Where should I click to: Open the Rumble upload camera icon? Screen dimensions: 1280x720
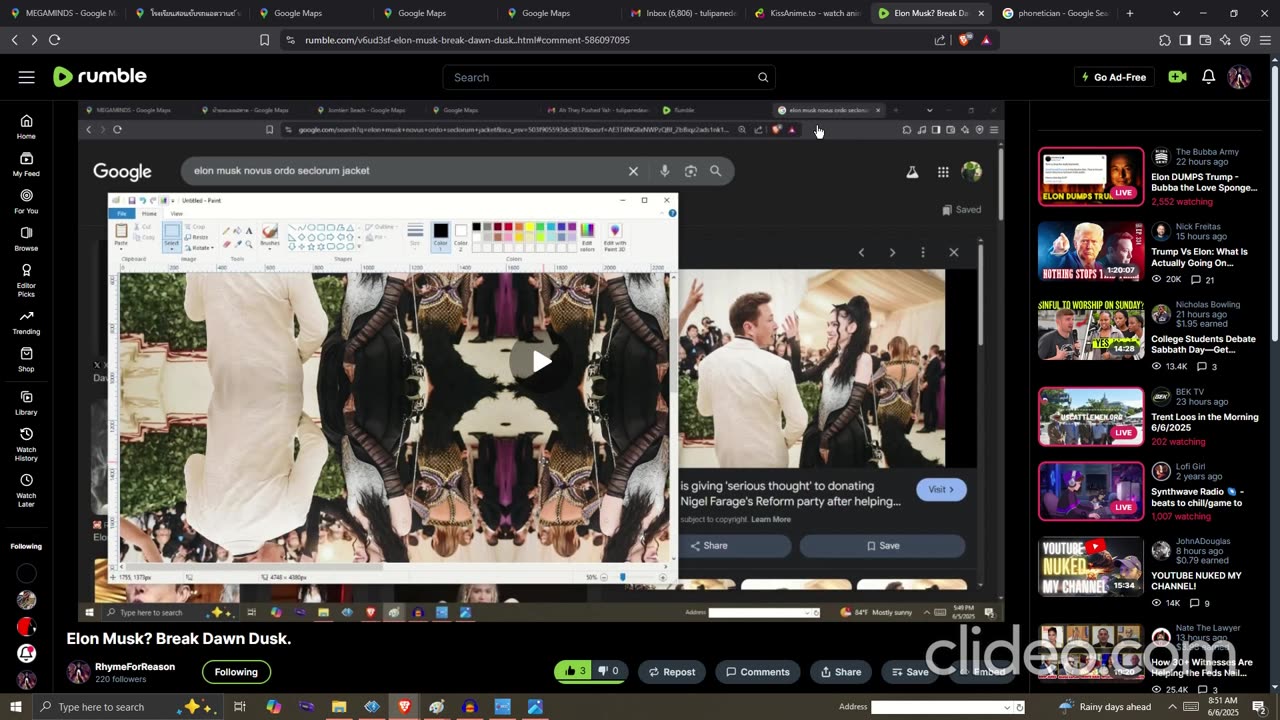(1177, 77)
